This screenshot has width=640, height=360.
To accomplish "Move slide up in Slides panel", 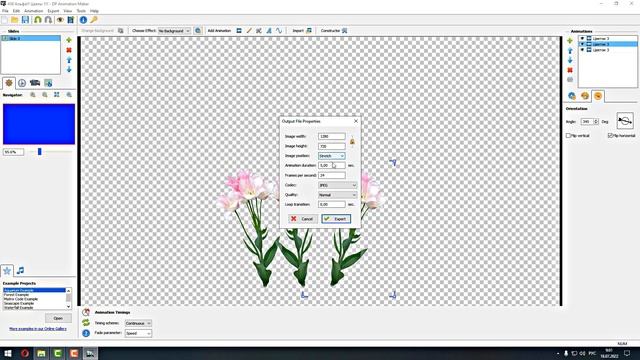I will point(69,60).
